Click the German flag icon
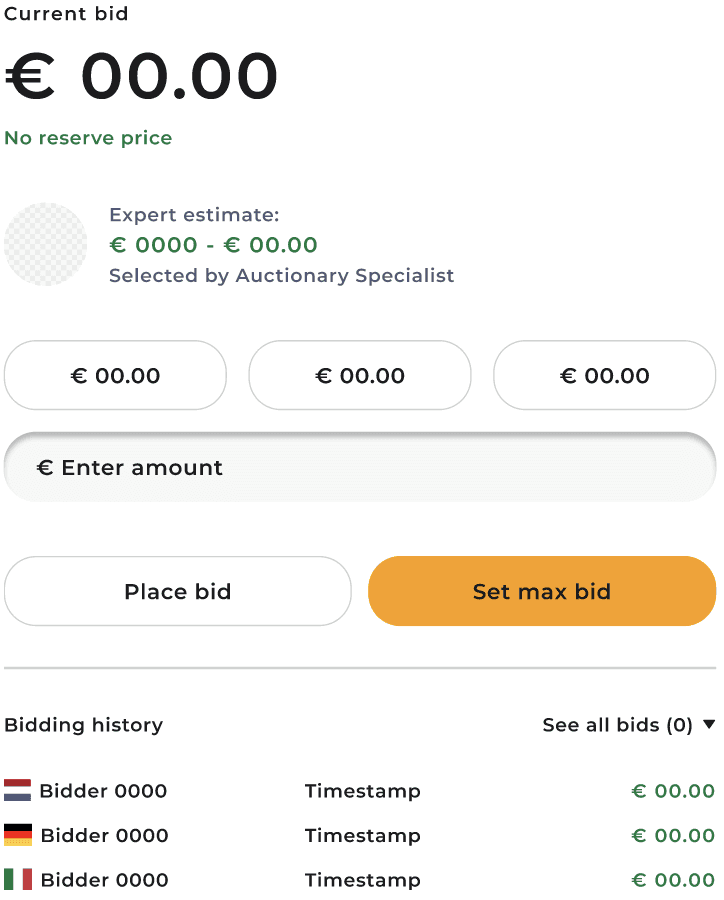Image resolution: width=724 pixels, height=900 pixels. coord(18,835)
